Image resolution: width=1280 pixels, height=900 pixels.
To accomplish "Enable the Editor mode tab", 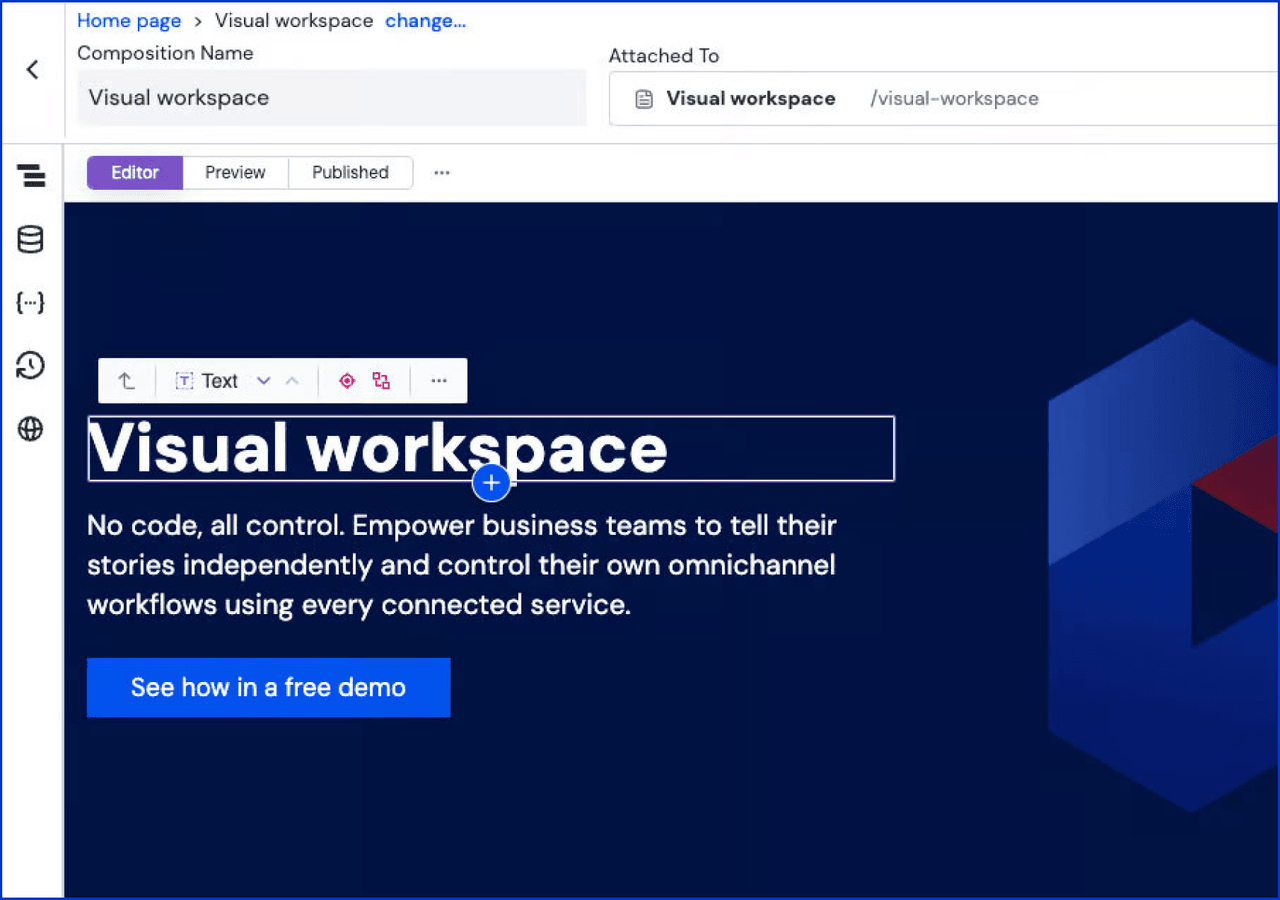I will click(134, 172).
